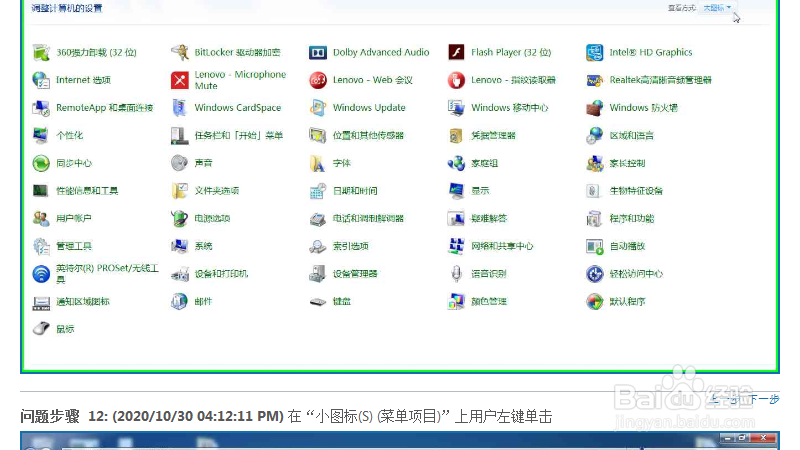
Task: Open 电话和调制解调器 icon
Action: coord(318,218)
